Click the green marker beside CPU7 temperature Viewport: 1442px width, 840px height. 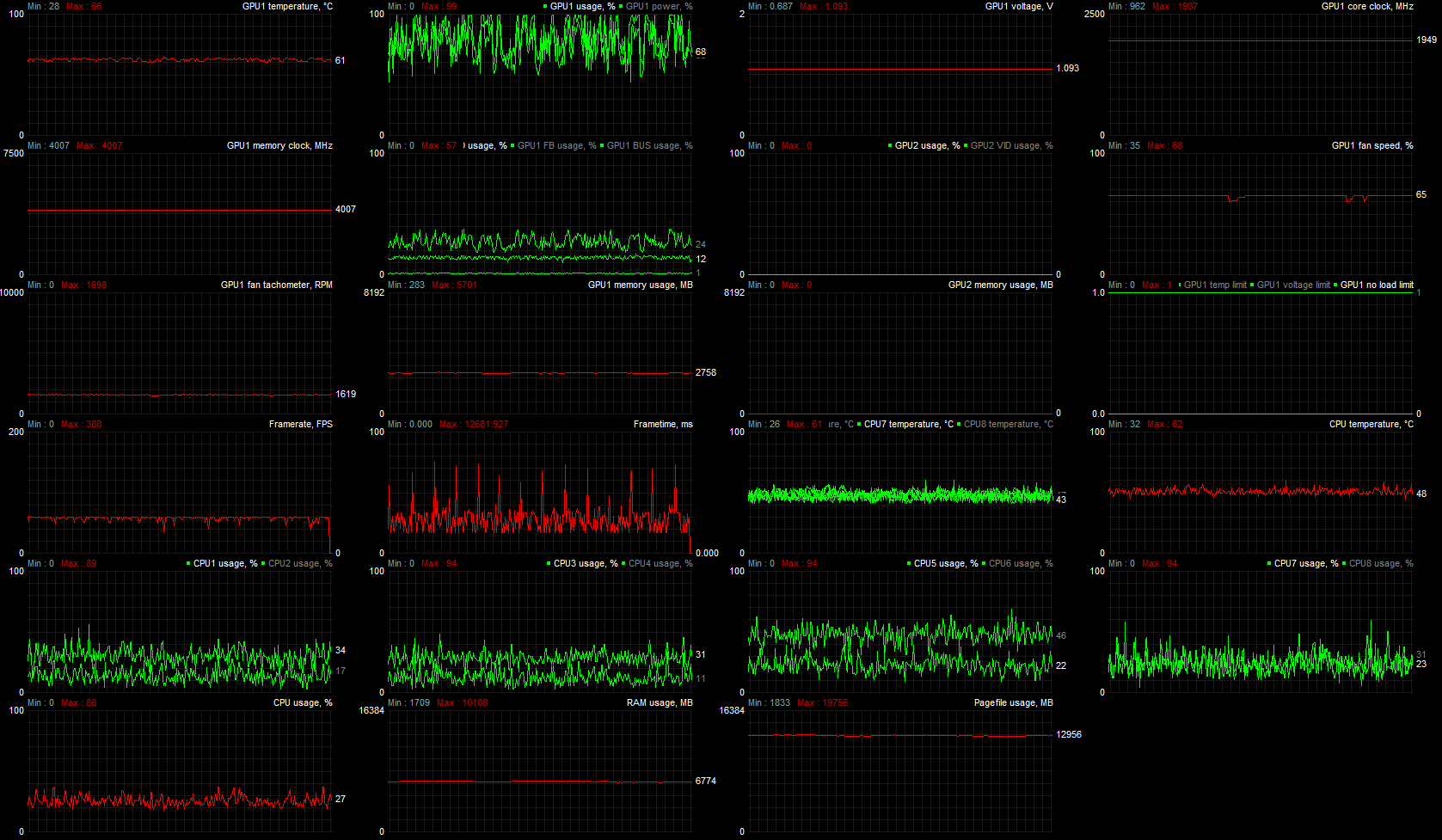(859, 425)
